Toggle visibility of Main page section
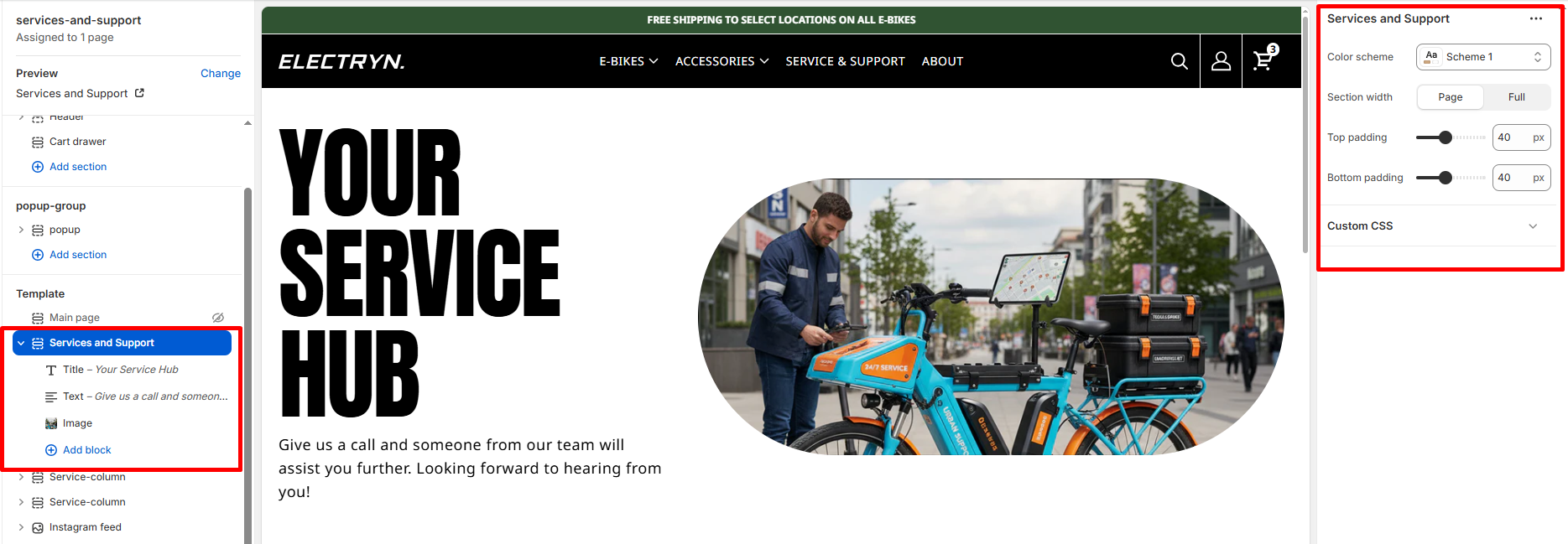Image resolution: width=1568 pixels, height=544 pixels. pos(218,318)
